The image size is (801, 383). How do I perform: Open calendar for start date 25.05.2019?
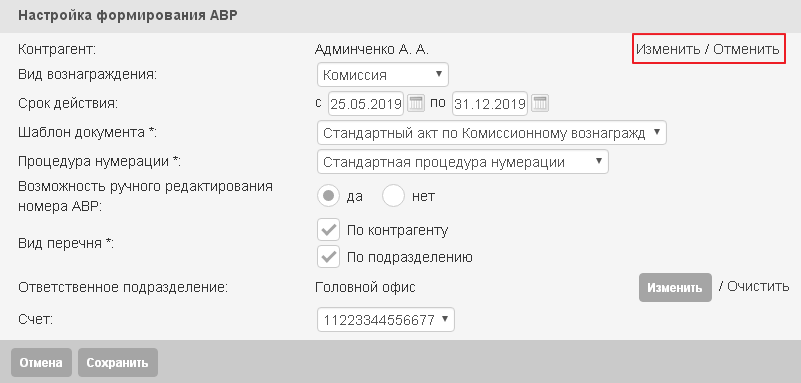[x=417, y=104]
